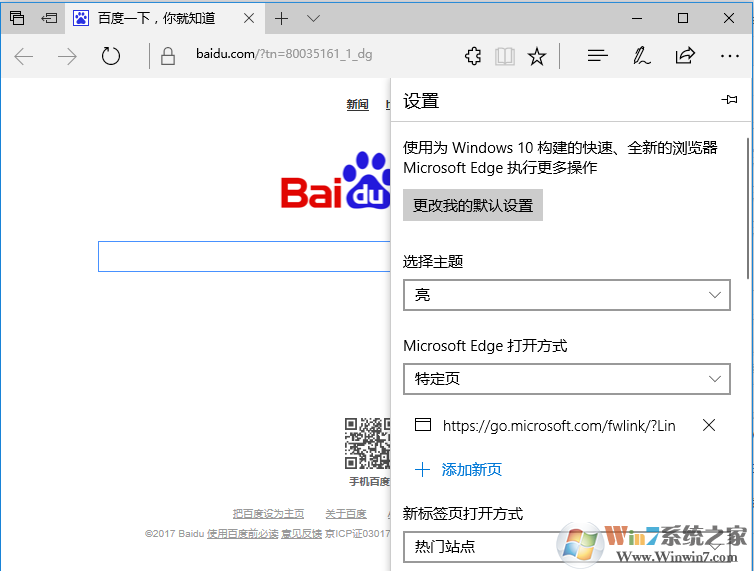Toggle Reading view book icon

(505, 57)
